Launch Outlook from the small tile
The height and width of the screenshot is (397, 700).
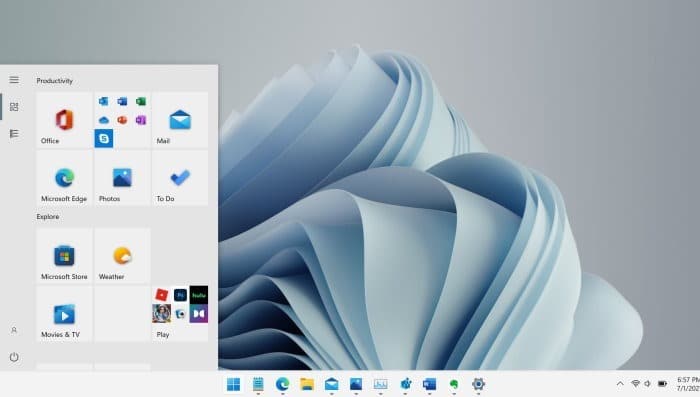(x=104, y=101)
